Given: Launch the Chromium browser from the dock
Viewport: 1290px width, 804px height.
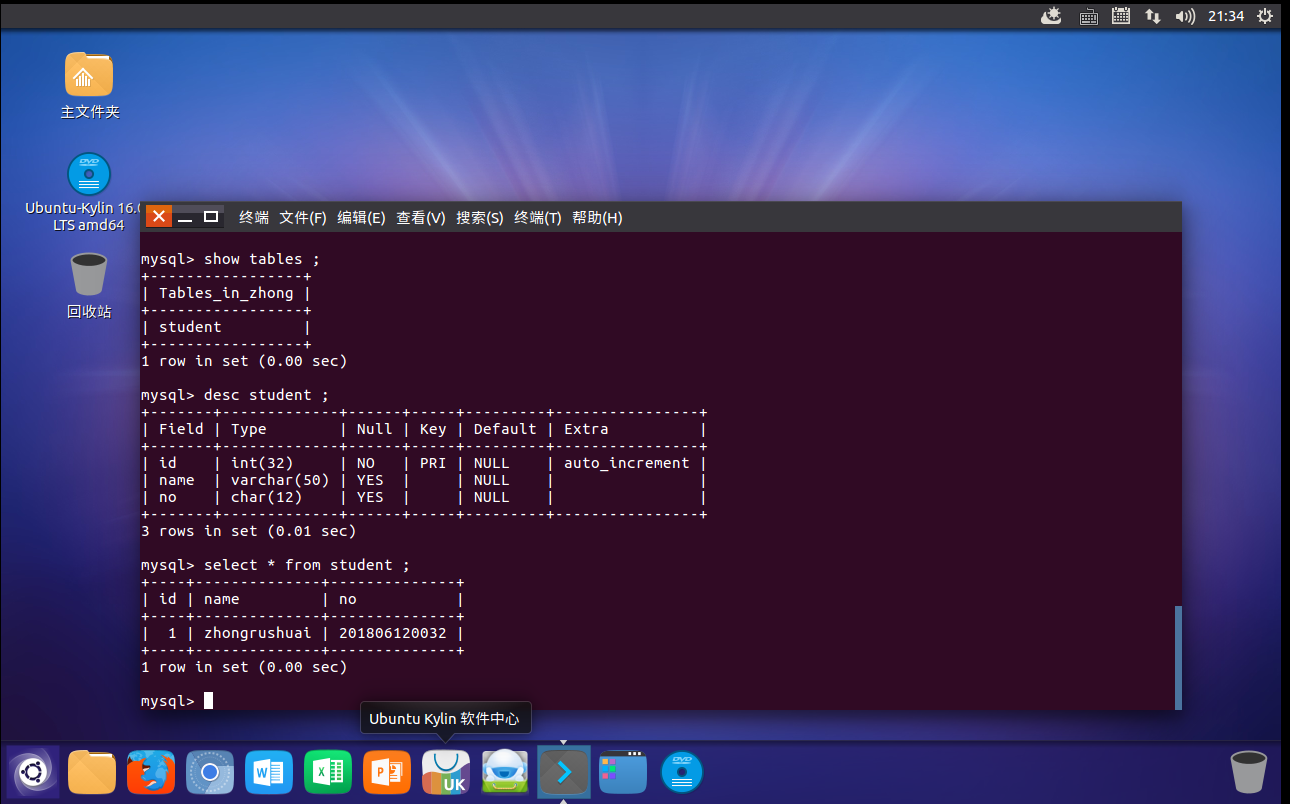Looking at the screenshot, I should [210, 772].
